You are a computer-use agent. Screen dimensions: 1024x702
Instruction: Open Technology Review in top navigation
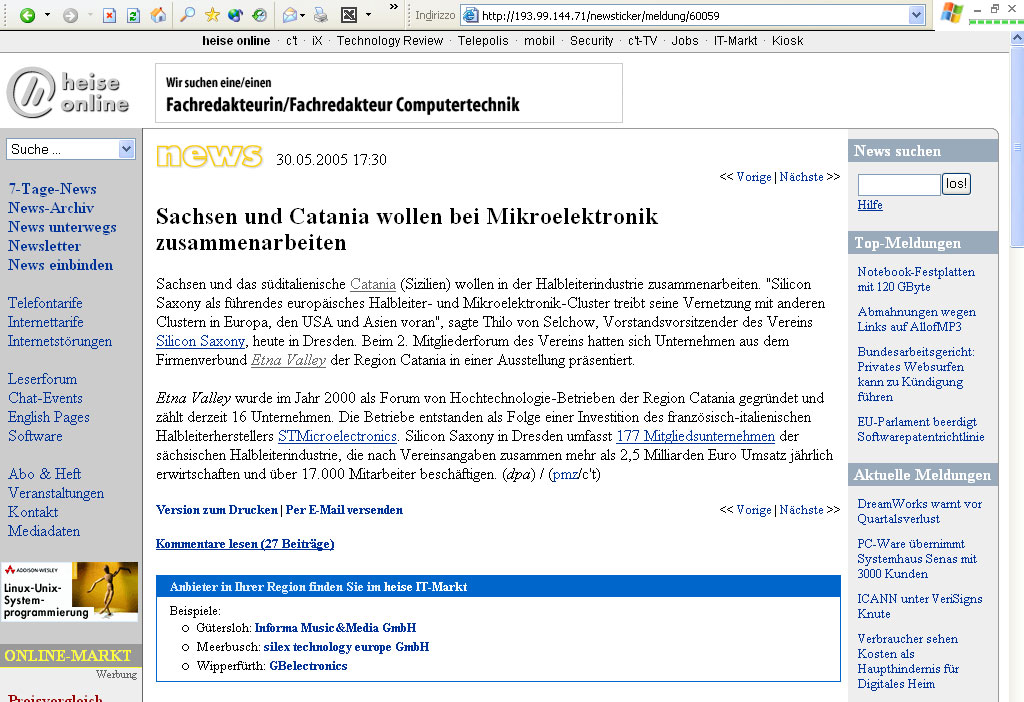click(x=390, y=40)
